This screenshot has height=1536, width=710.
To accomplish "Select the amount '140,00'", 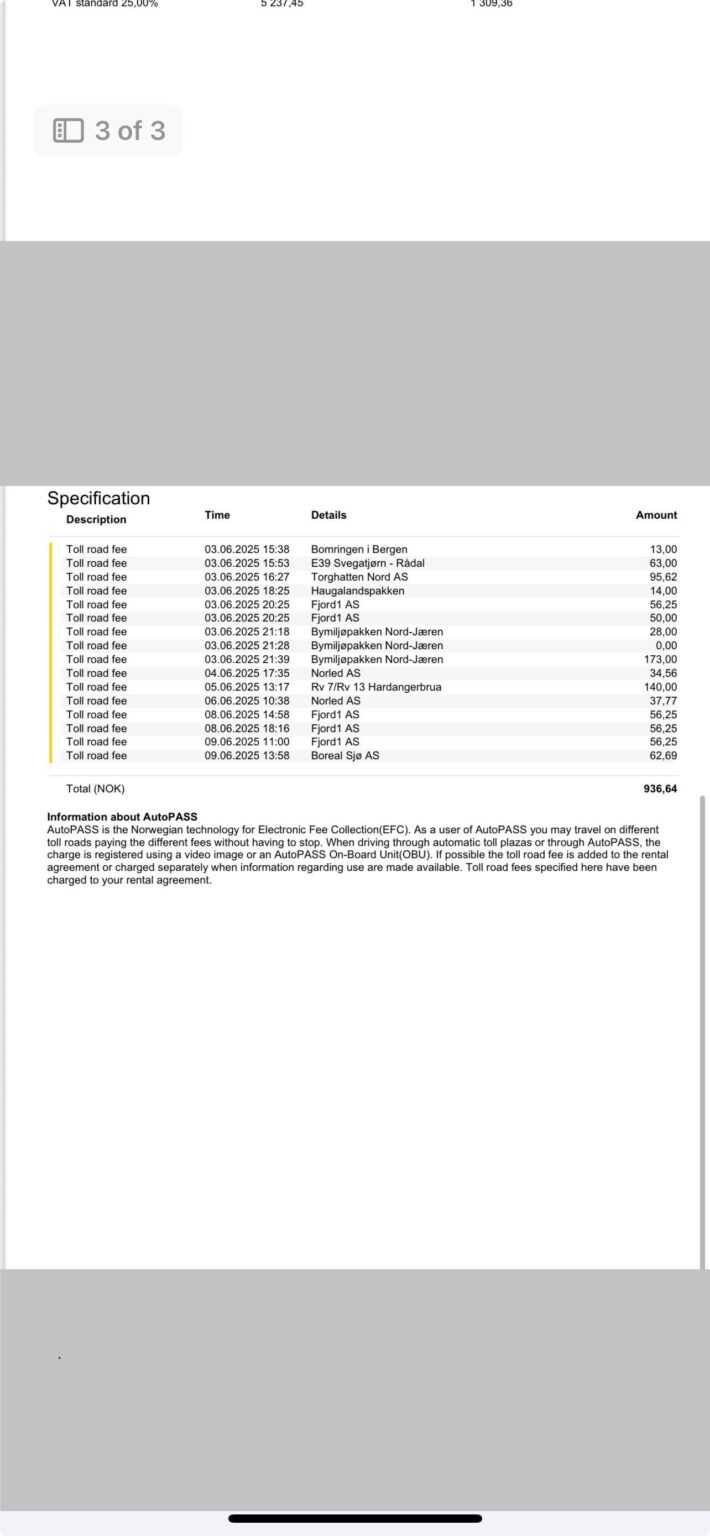I will pos(660,687).
